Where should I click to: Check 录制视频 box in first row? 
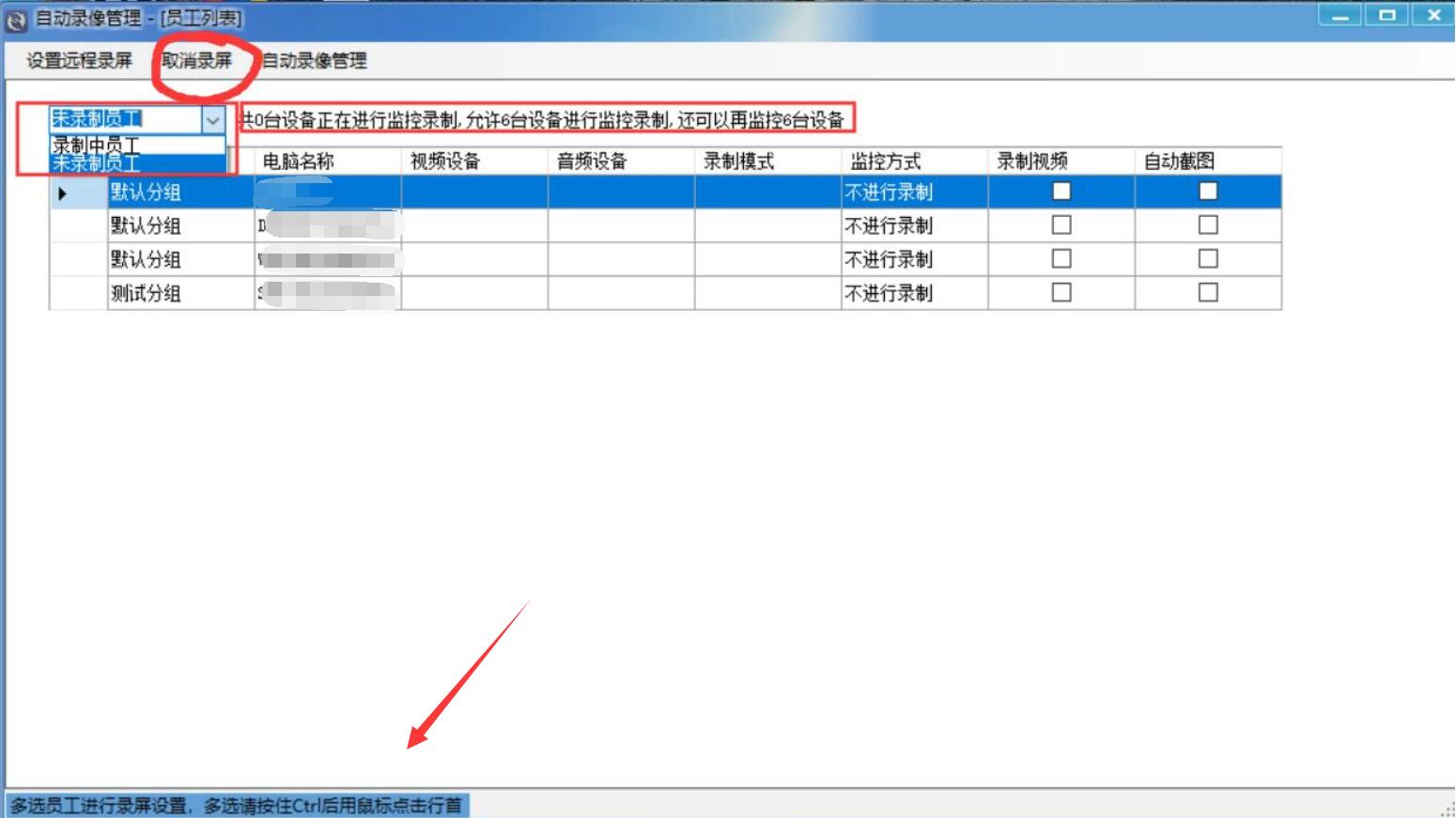[1061, 192]
